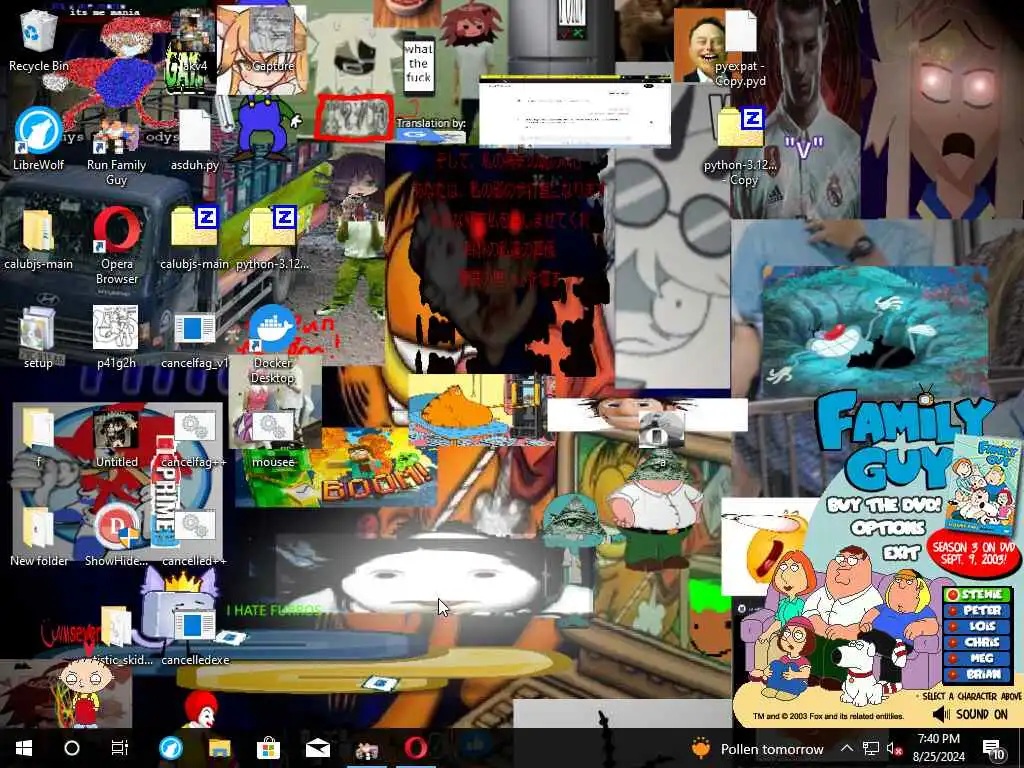
Task: Select LOIS in the Family Guy menu
Action: tap(977, 626)
